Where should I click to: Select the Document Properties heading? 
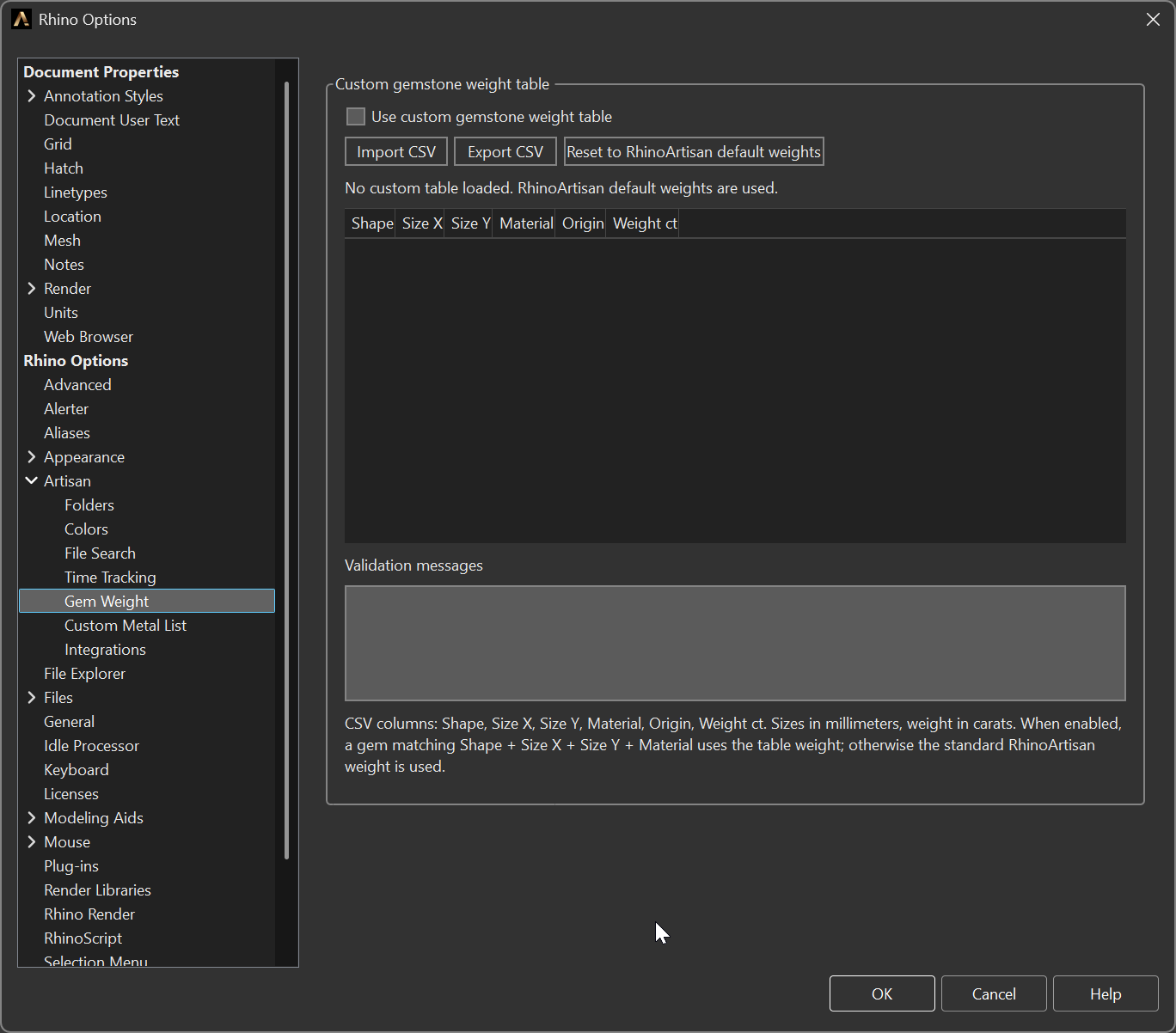tap(101, 71)
